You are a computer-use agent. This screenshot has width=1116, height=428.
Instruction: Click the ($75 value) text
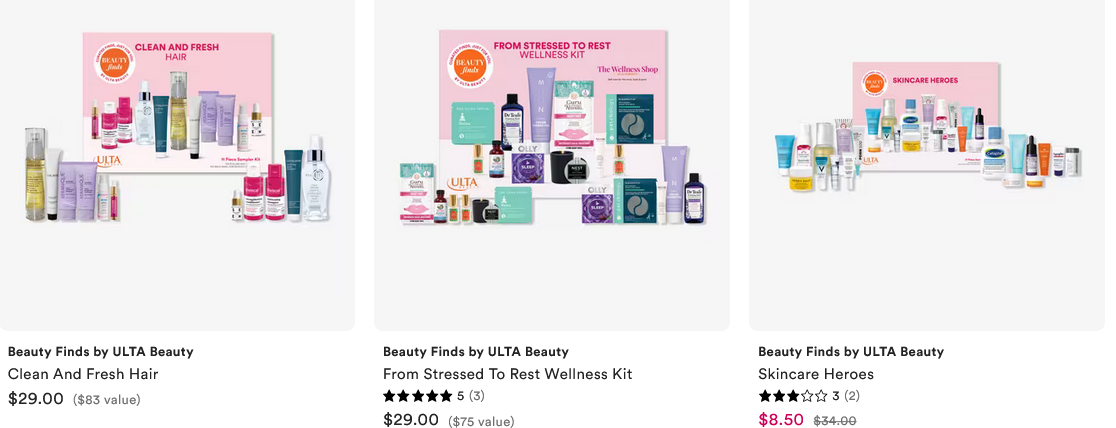pos(481,422)
